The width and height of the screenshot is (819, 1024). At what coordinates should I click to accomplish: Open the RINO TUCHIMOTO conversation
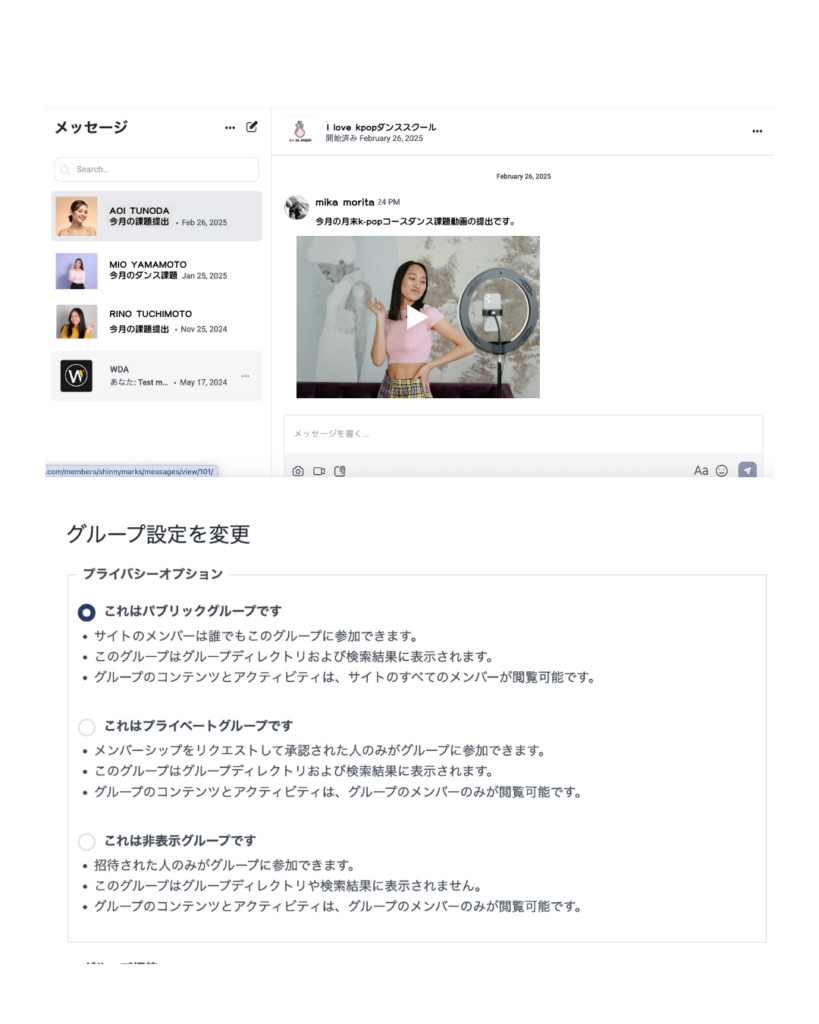pos(157,321)
